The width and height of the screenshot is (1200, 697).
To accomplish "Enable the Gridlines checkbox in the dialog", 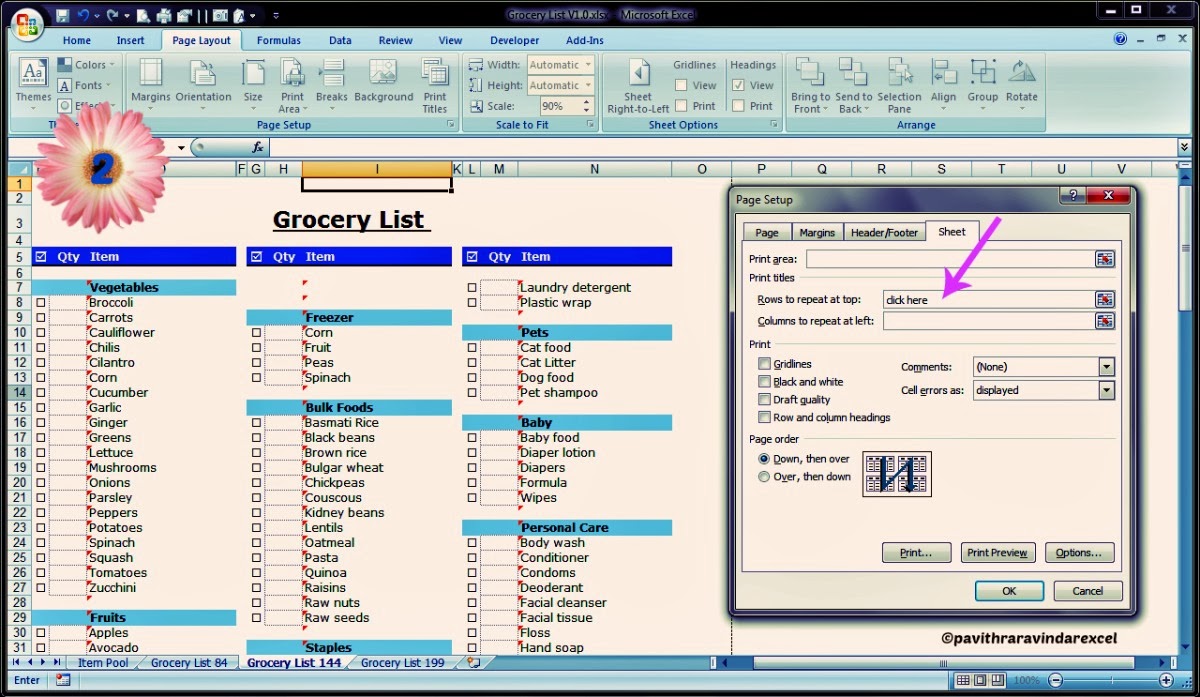I will click(x=764, y=366).
